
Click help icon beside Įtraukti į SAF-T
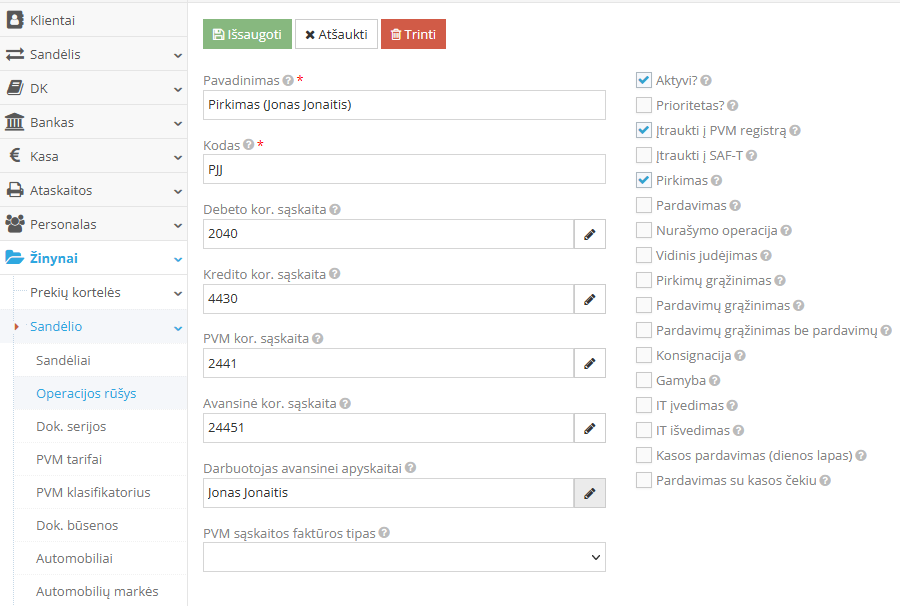(x=751, y=156)
